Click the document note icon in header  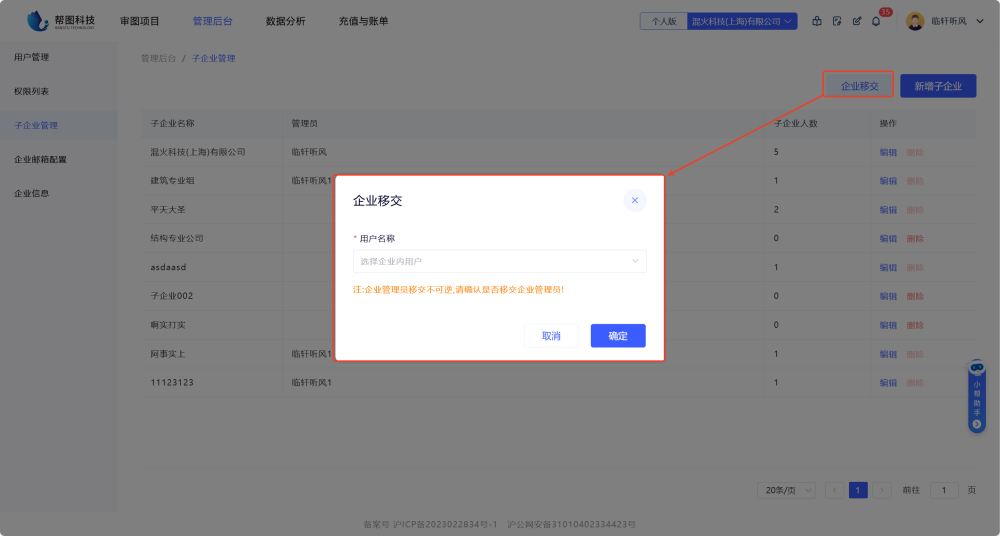pos(837,21)
